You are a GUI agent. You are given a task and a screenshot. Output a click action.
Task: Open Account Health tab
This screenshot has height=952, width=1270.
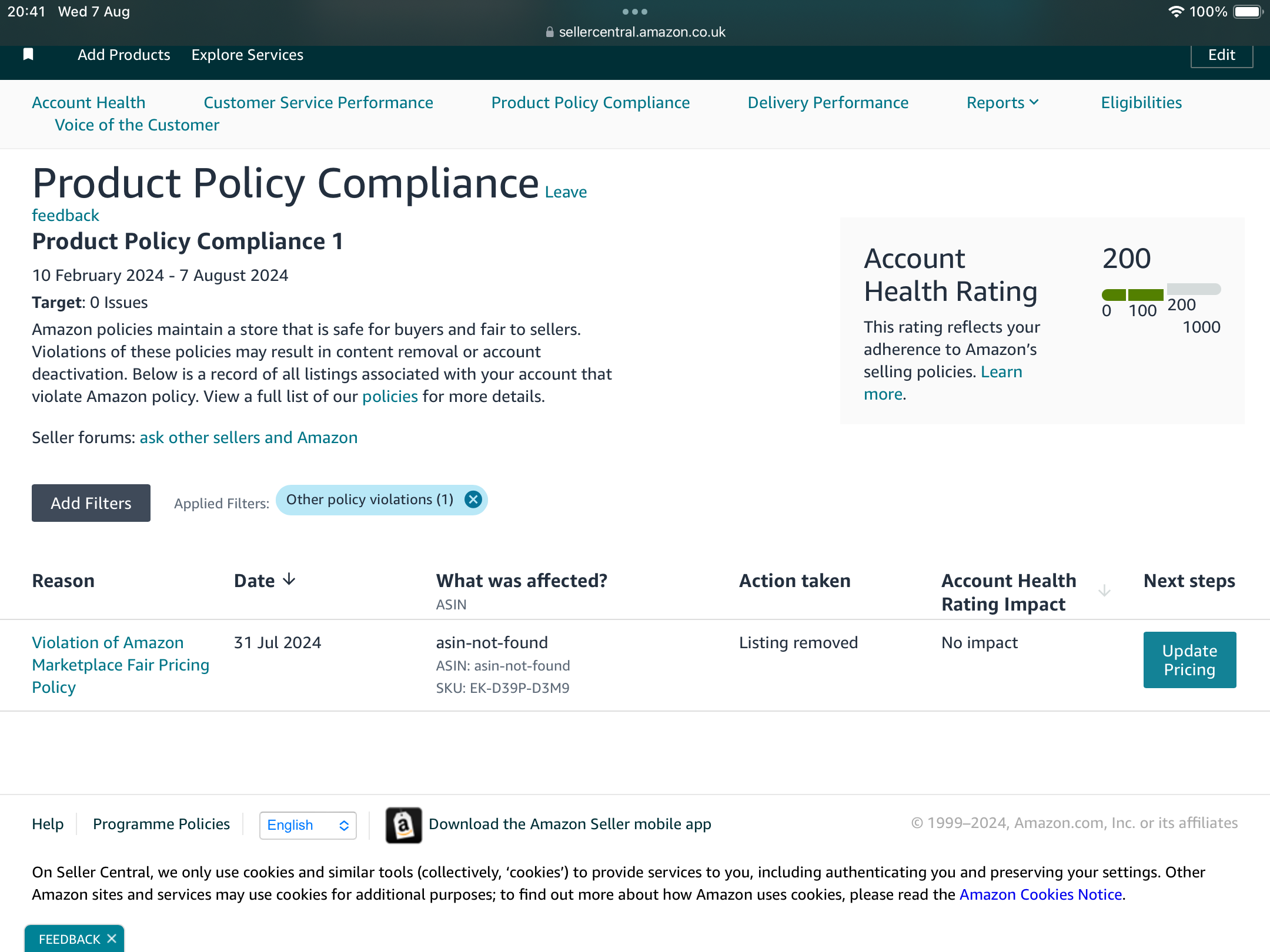click(x=89, y=102)
